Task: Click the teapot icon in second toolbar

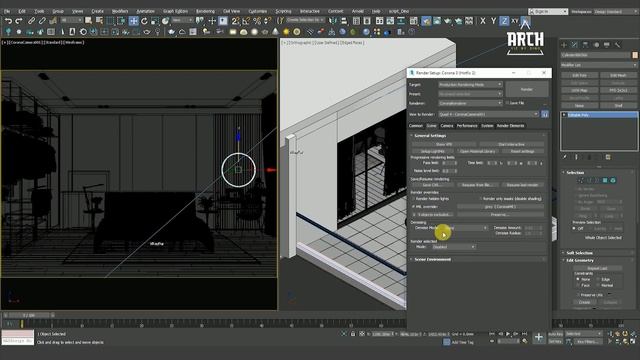Action: coord(171,31)
